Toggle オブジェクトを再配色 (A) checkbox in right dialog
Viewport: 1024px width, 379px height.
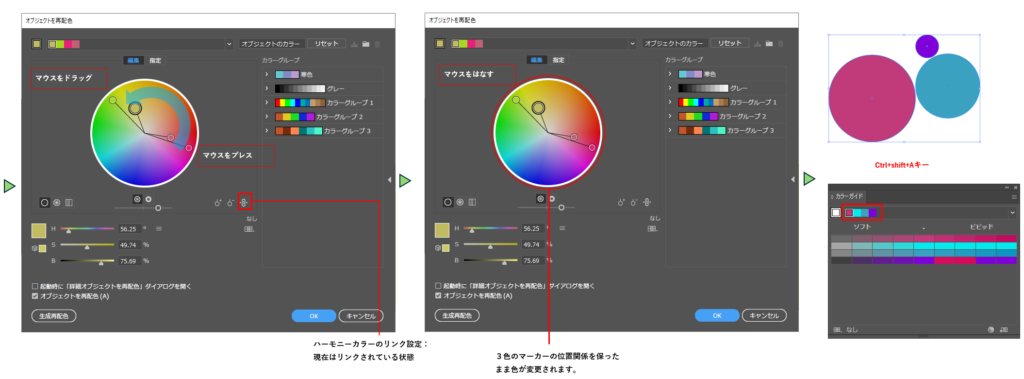tap(438, 295)
